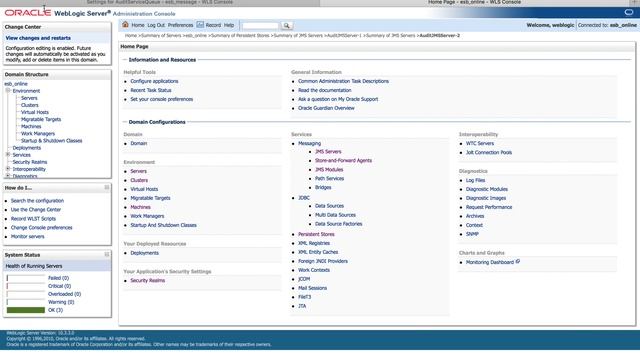Click Home toolbar link
640x360 pixels.
[138, 25]
